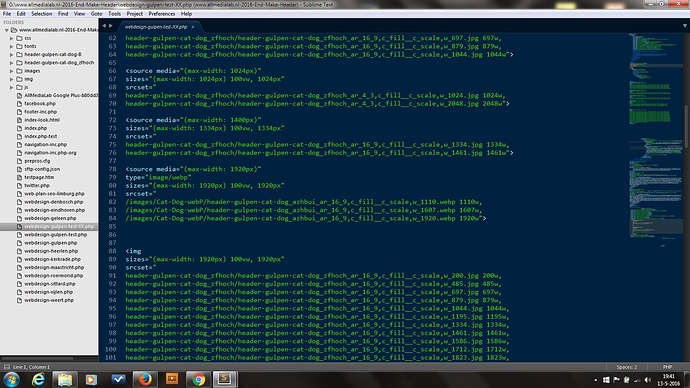Open the File menu
The height and width of the screenshot is (388, 690).
coord(7,14)
